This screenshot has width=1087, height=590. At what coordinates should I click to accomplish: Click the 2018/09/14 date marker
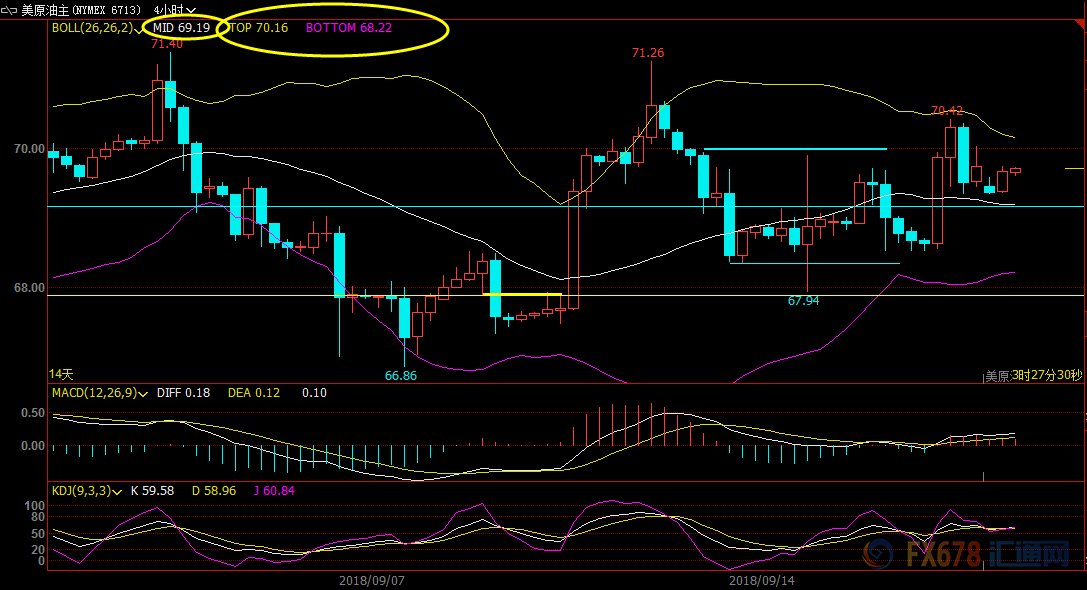[x=762, y=581]
